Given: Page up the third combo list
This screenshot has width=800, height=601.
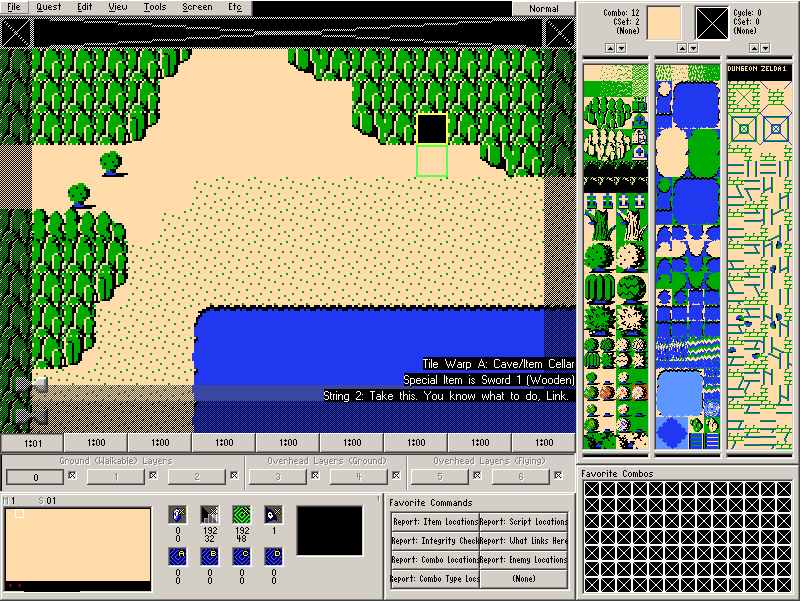Looking at the screenshot, I should 754,48.
